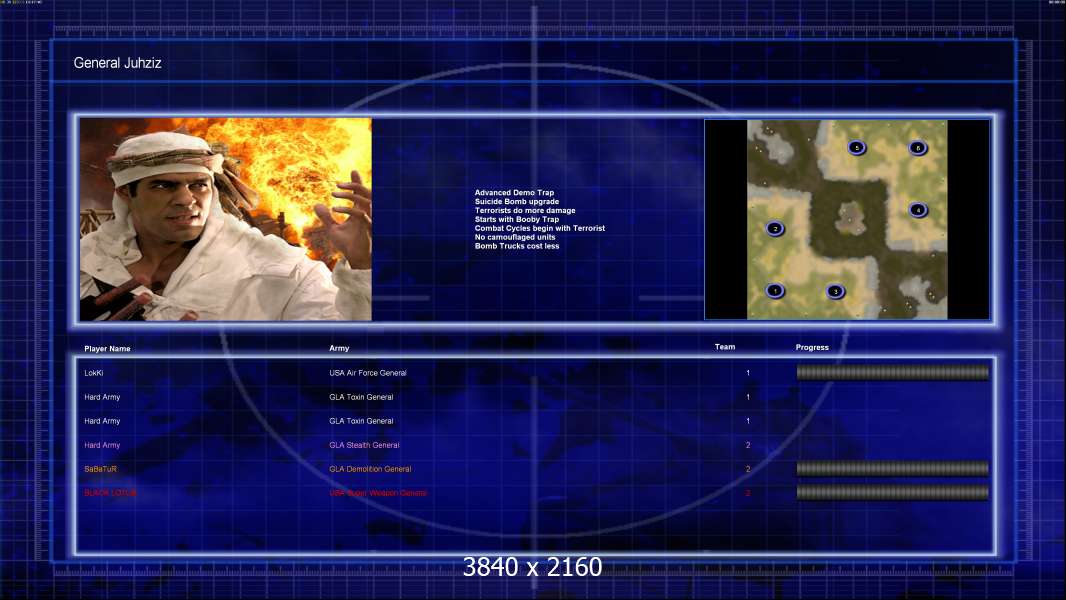This screenshot has width=1066, height=600.
Task: Click "Terrorists do more damage" text
Action: (x=525, y=211)
